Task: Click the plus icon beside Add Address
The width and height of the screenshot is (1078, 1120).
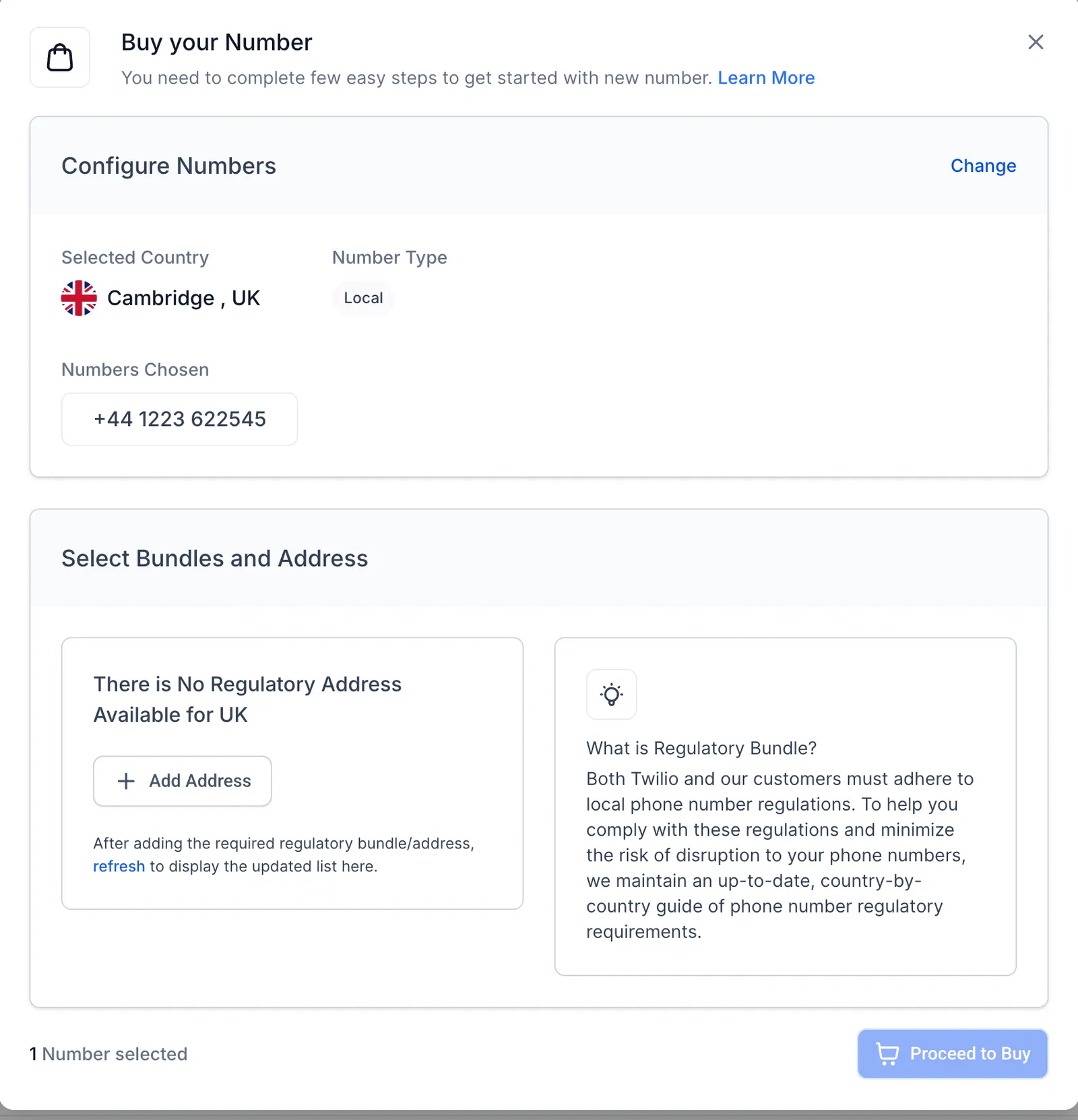Action: click(x=126, y=781)
